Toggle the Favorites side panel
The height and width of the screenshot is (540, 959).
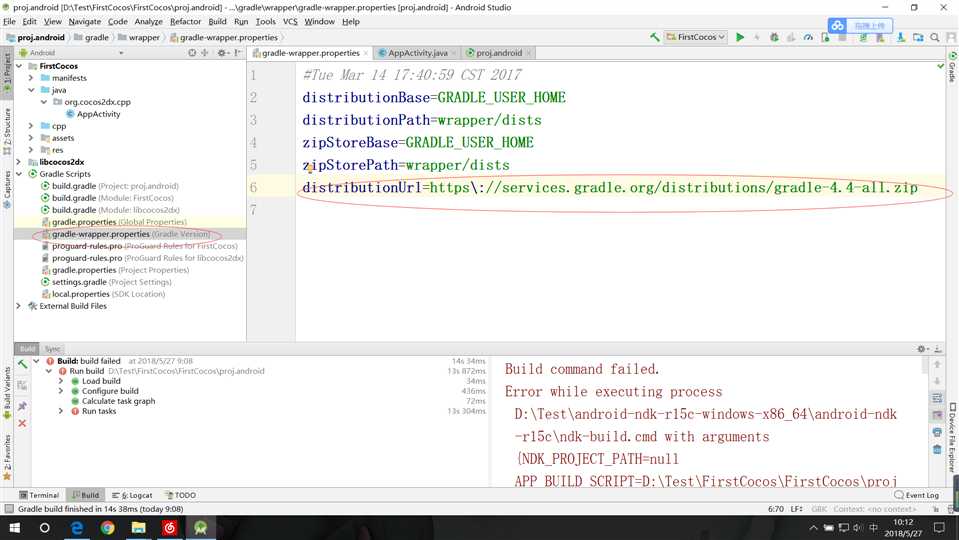click(x=7, y=456)
